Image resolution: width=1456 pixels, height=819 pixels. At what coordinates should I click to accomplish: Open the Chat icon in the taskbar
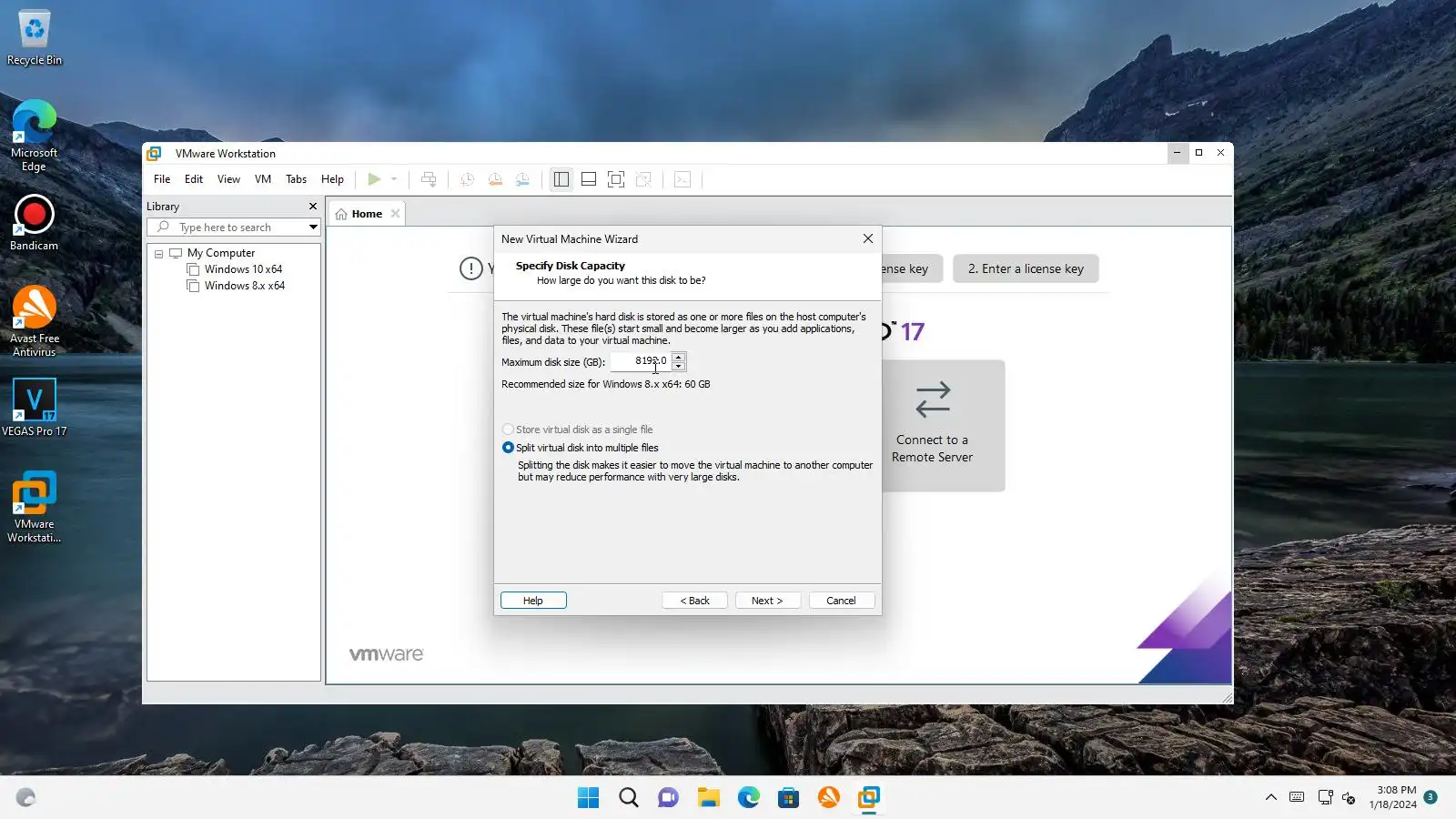(x=669, y=798)
